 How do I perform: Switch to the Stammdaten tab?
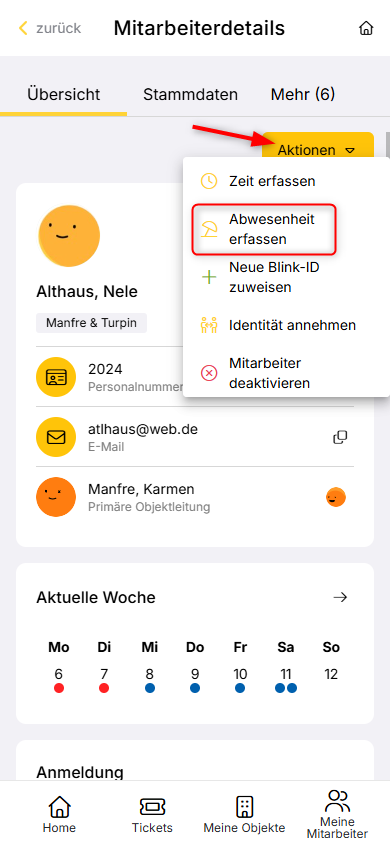(190, 95)
